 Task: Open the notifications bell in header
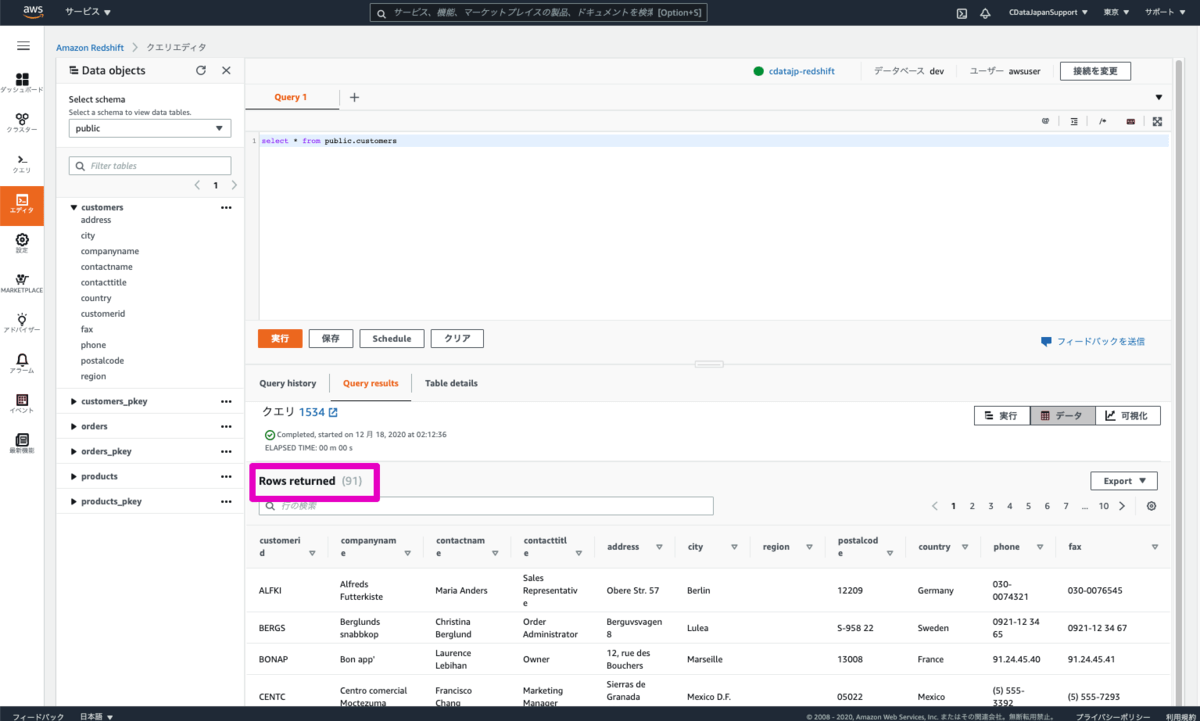[985, 13]
